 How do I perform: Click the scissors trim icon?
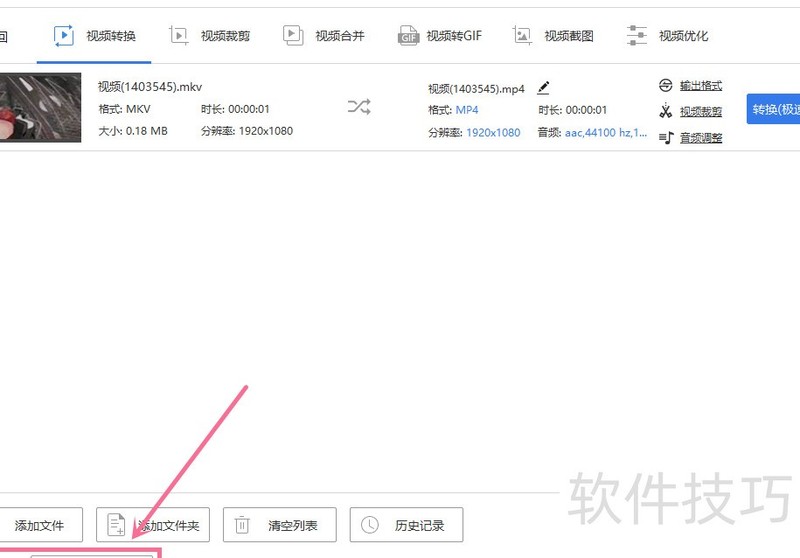[665, 111]
